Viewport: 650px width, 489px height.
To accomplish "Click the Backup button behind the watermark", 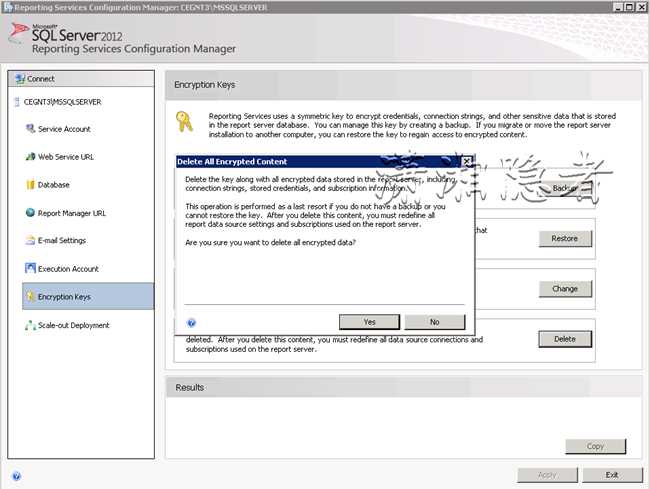I will tap(565, 189).
